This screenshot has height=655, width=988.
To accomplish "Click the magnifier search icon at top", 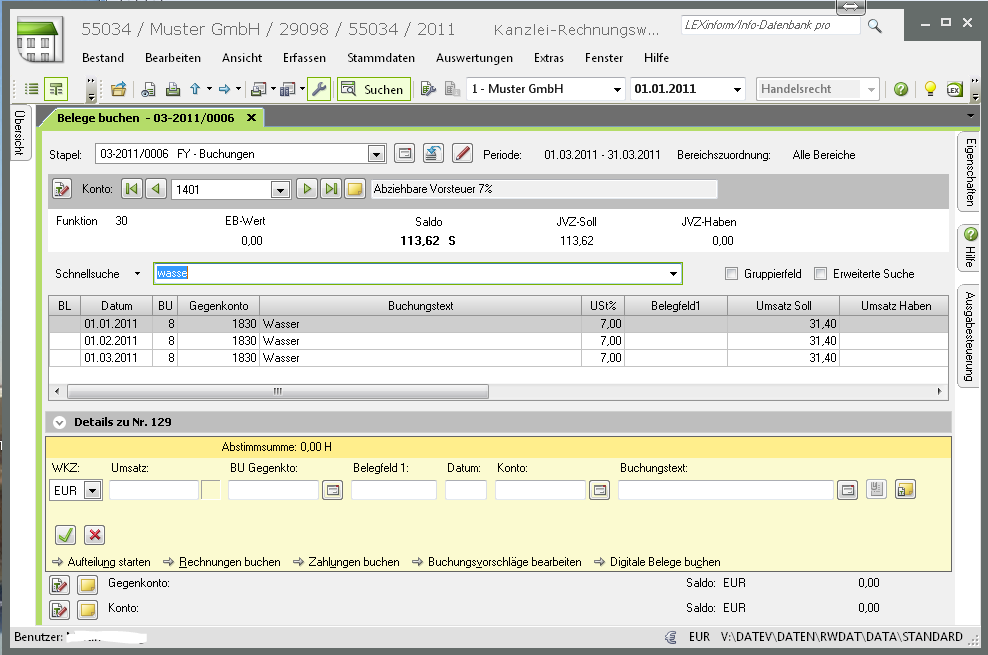I will point(875,26).
